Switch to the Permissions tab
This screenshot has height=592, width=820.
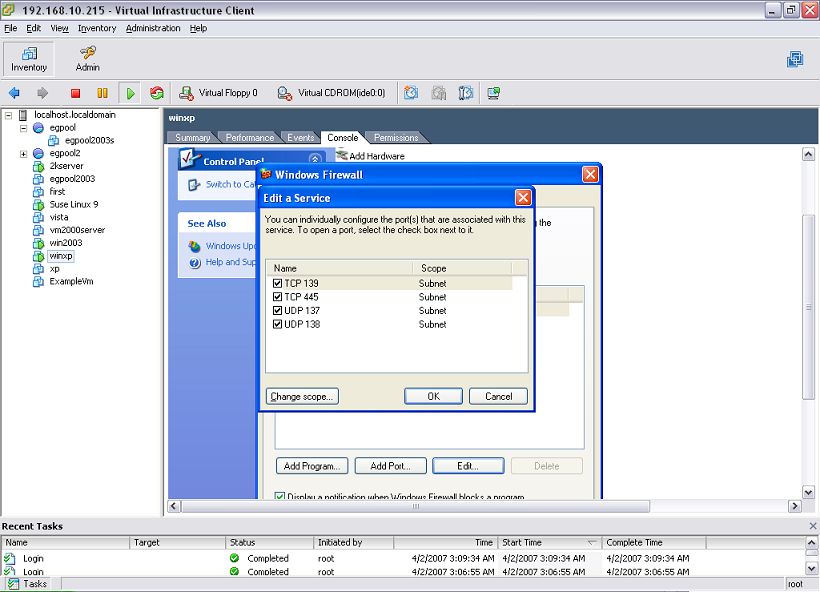(396, 138)
